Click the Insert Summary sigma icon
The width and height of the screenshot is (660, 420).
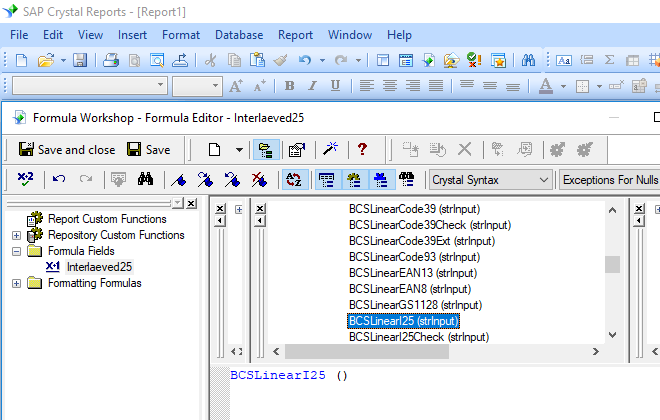pyautogui.click(x=609, y=60)
